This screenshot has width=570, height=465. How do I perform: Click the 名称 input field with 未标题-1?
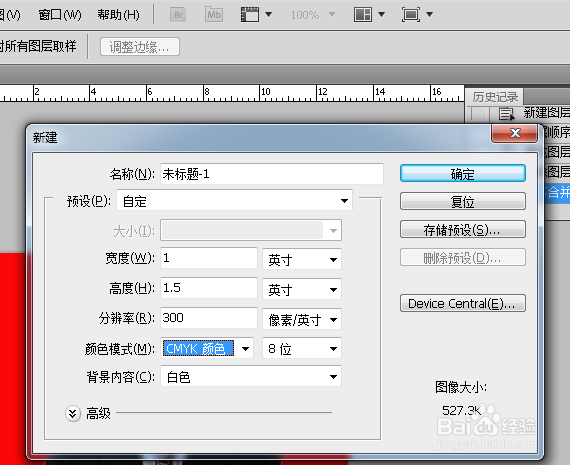click(272, 174)
